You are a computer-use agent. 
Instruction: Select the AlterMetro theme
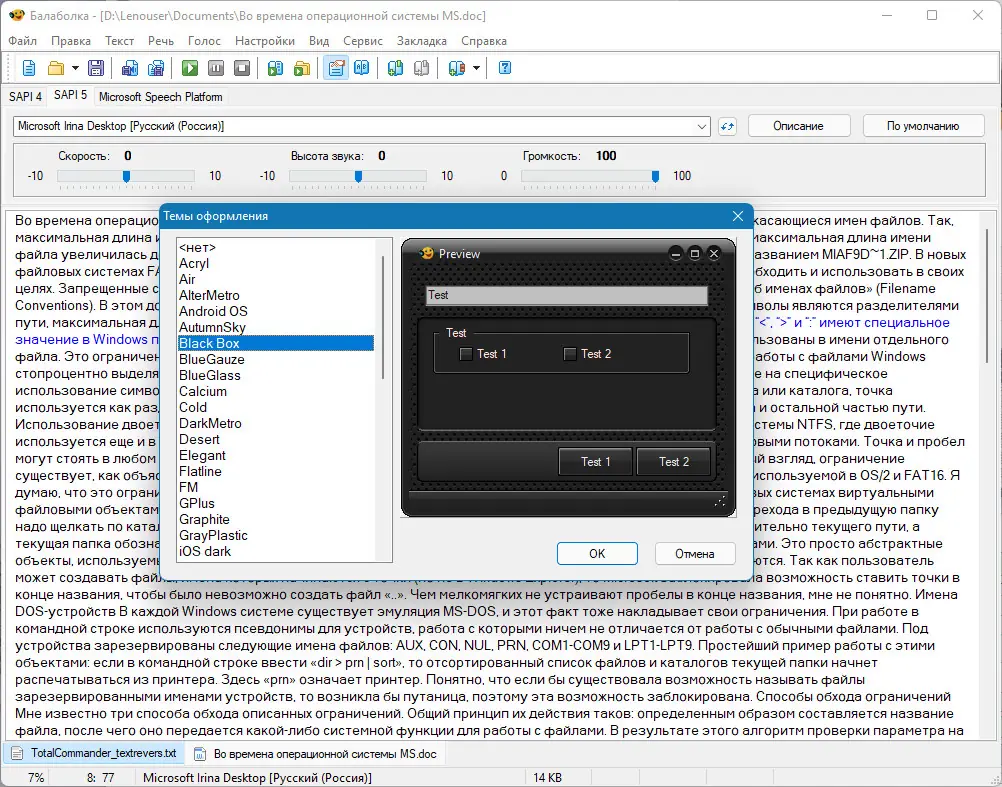click(x=275, y=295)
